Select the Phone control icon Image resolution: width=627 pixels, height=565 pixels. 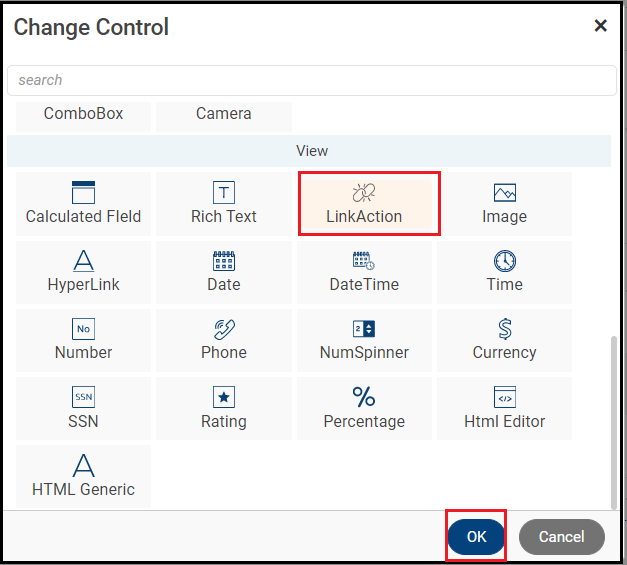(x=224, y=329)
